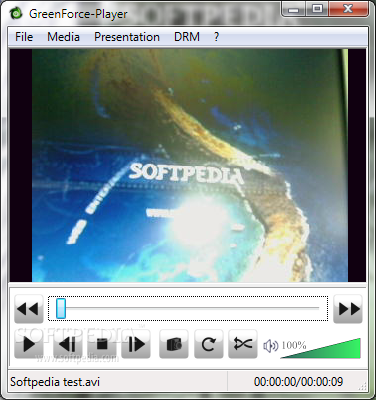Open the File menu
Image resolution: width=376 pixels, height=400 pixels.
tap(24, 37)
